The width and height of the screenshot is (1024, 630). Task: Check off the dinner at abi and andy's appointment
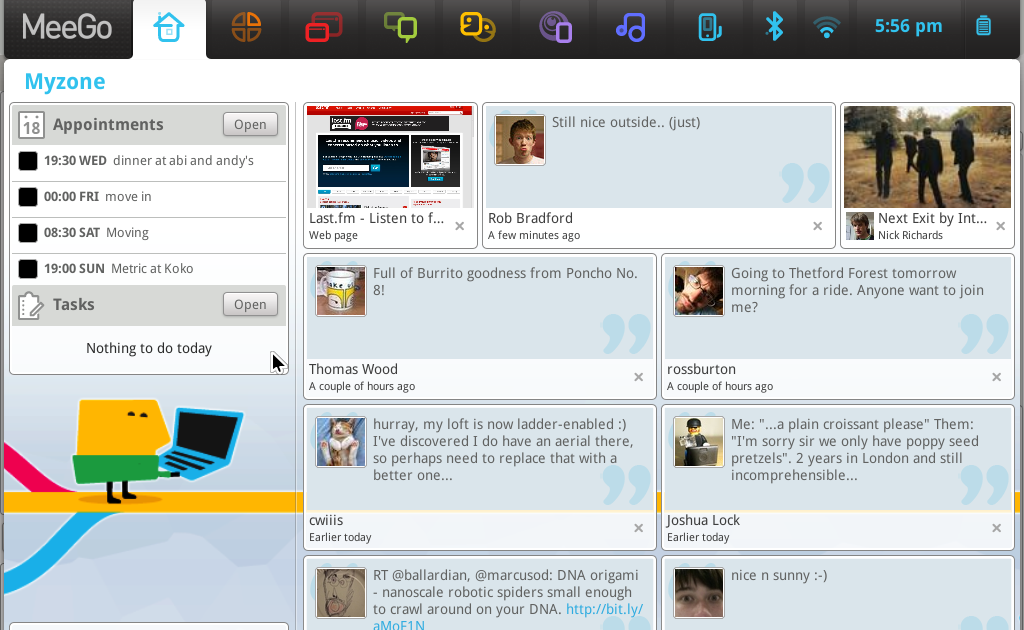27,160
